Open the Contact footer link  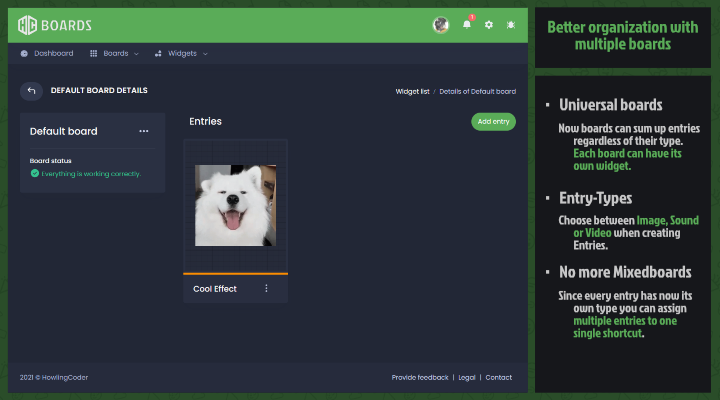pyautogui.click(x=498, y=377)
